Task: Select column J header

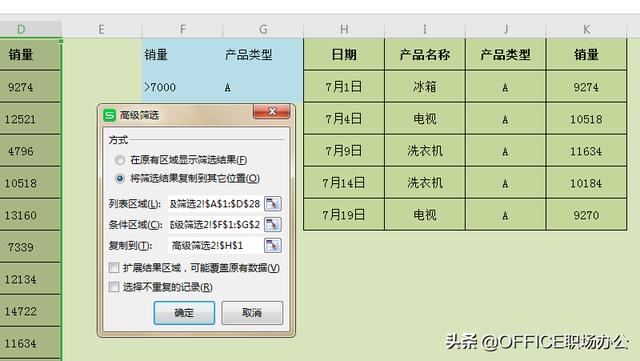Action: 506,29
